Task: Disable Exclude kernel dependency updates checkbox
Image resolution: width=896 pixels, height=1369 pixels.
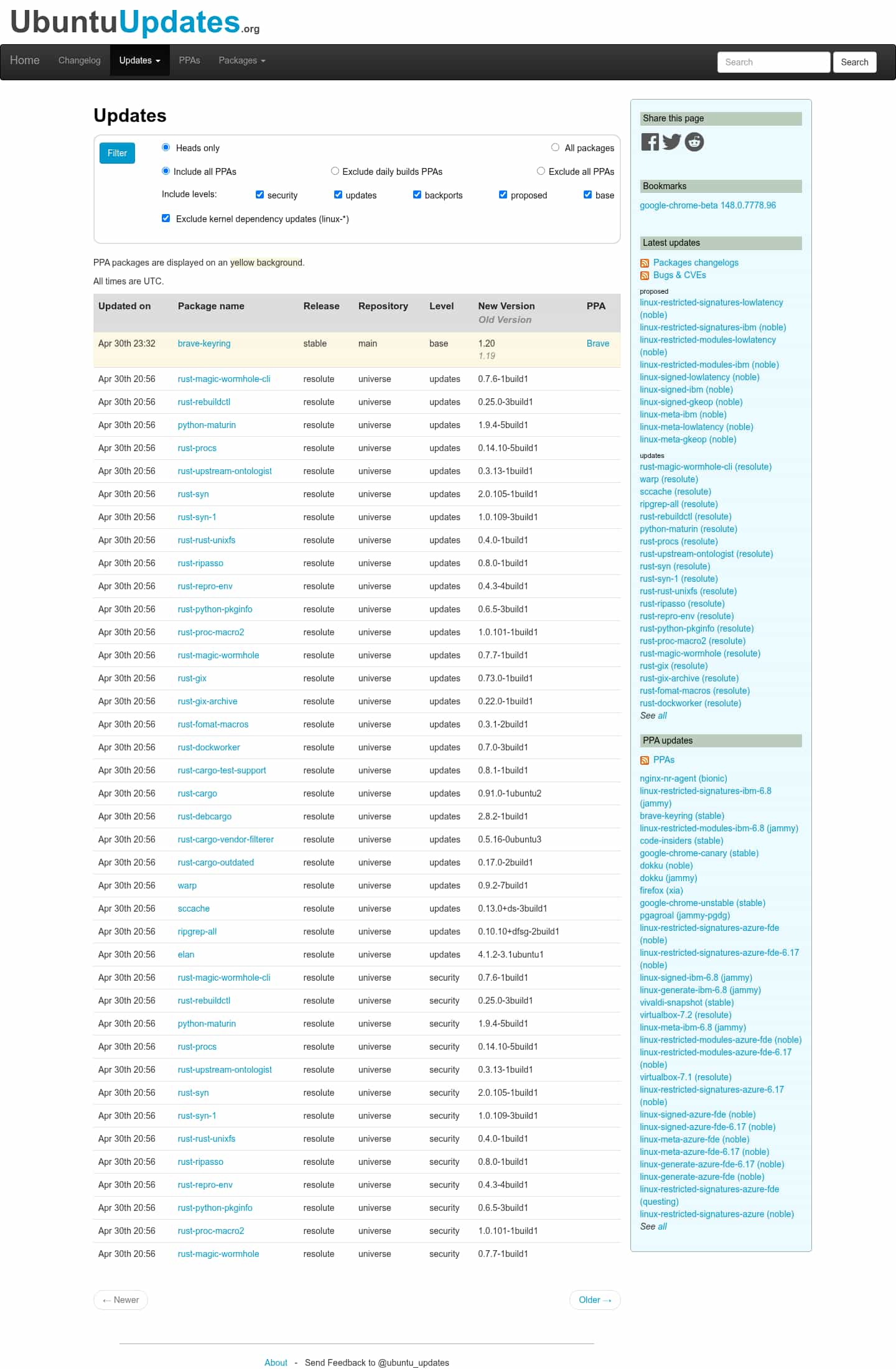Action: tap(166, 218)
